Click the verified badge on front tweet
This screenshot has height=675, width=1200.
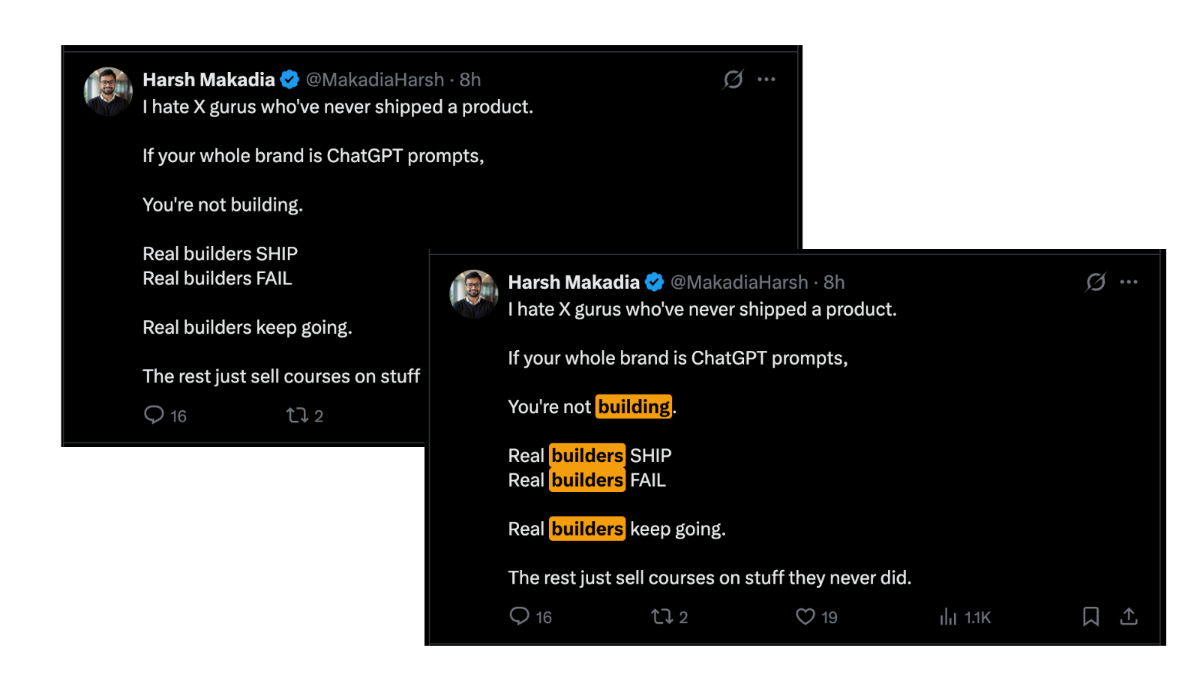pos(655,283)
